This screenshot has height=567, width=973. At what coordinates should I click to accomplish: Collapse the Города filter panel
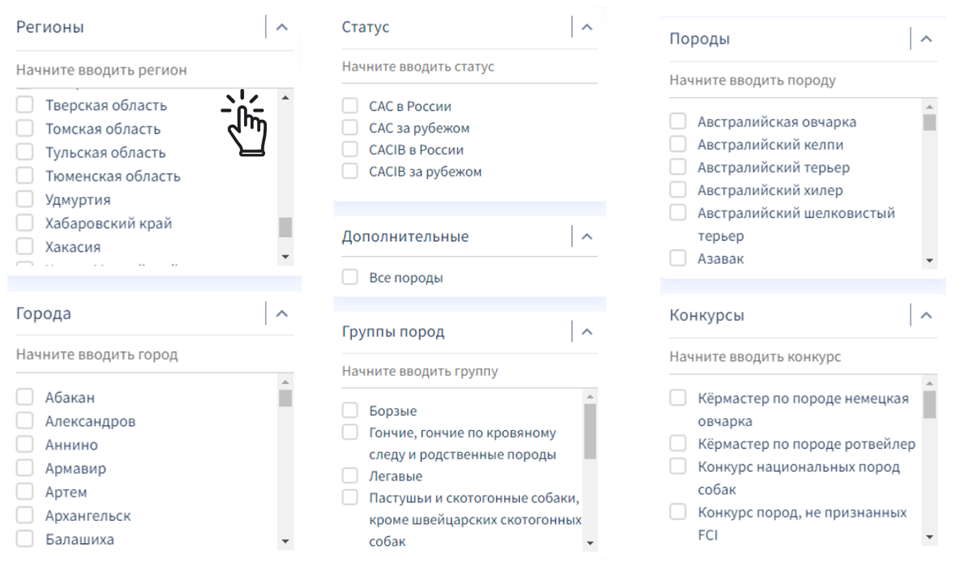pos(282,314)
